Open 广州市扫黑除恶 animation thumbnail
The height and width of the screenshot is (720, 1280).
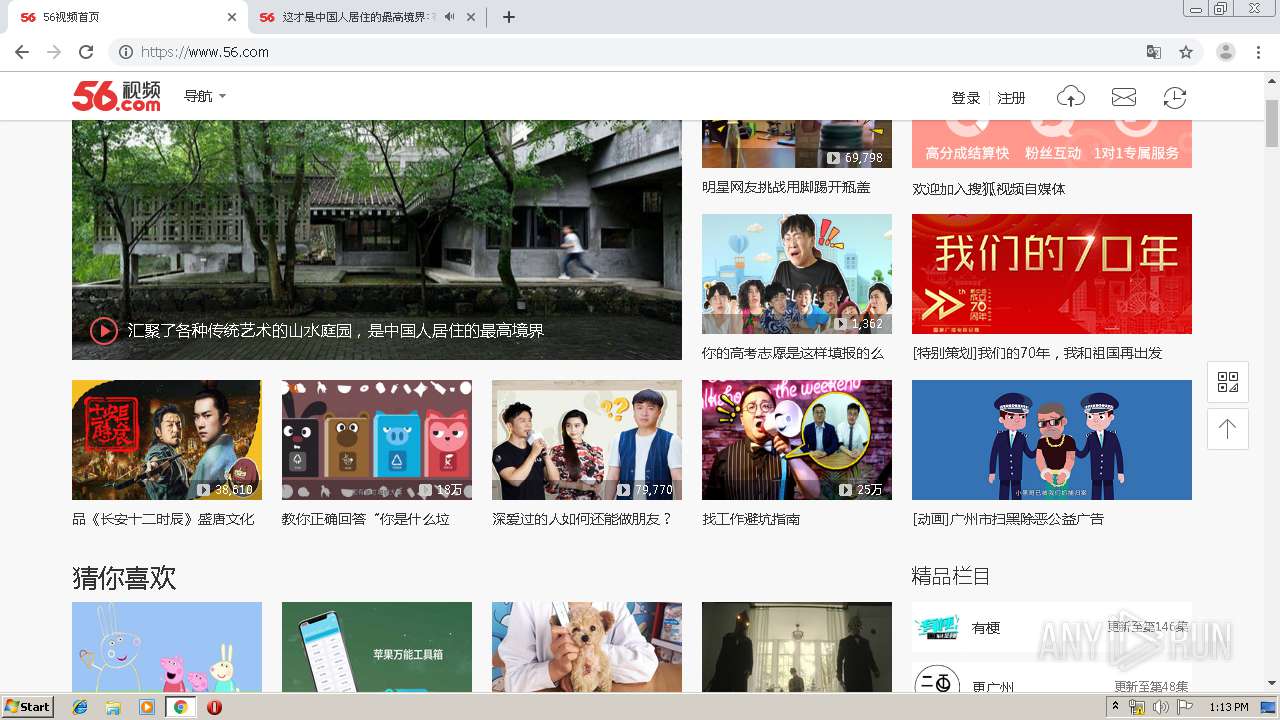(1052, 440)
